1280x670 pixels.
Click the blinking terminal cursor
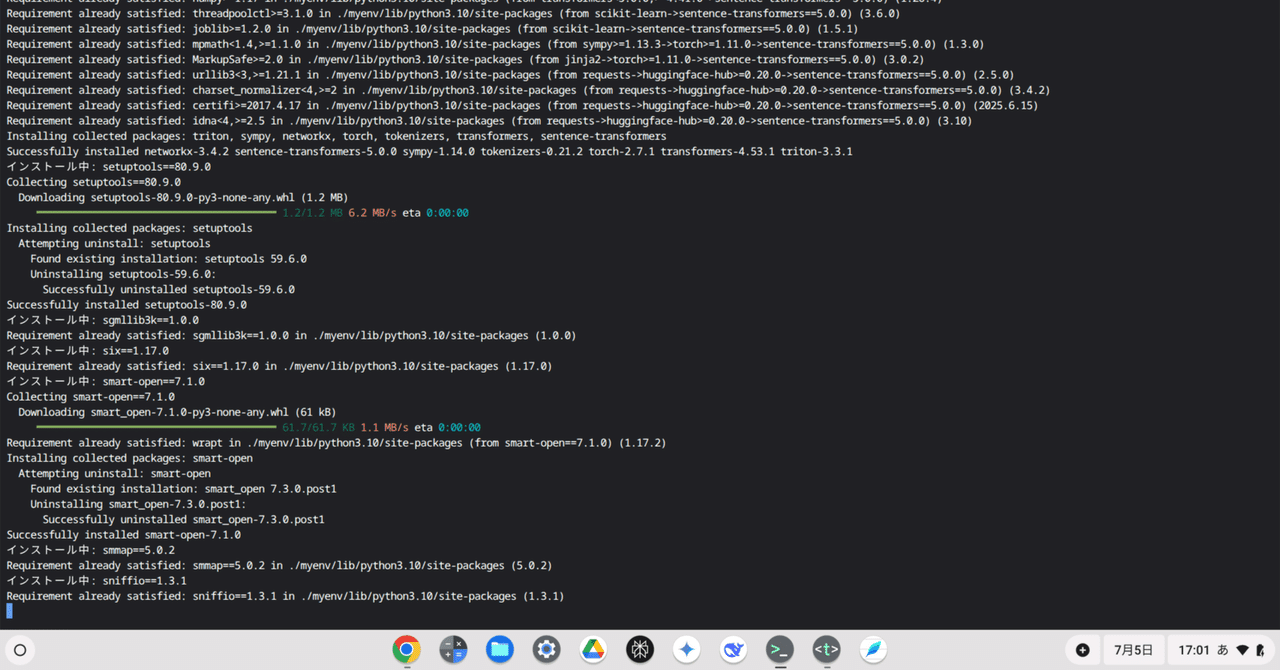[x=8, y=610]
